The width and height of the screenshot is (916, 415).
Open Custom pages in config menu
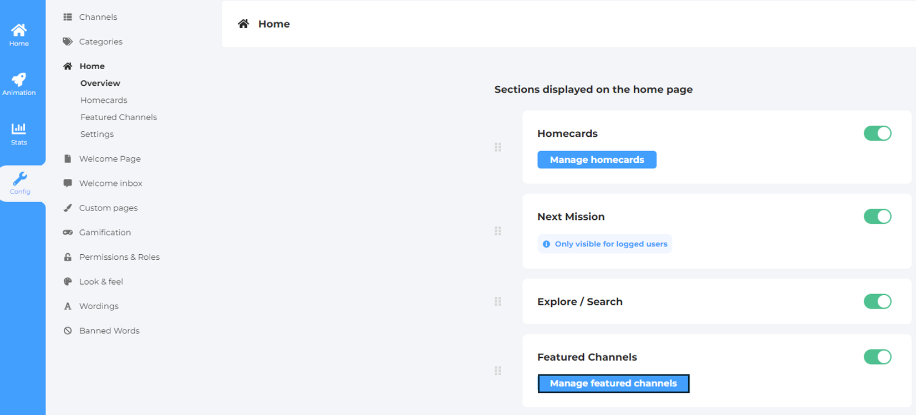[x=108, y=208]
